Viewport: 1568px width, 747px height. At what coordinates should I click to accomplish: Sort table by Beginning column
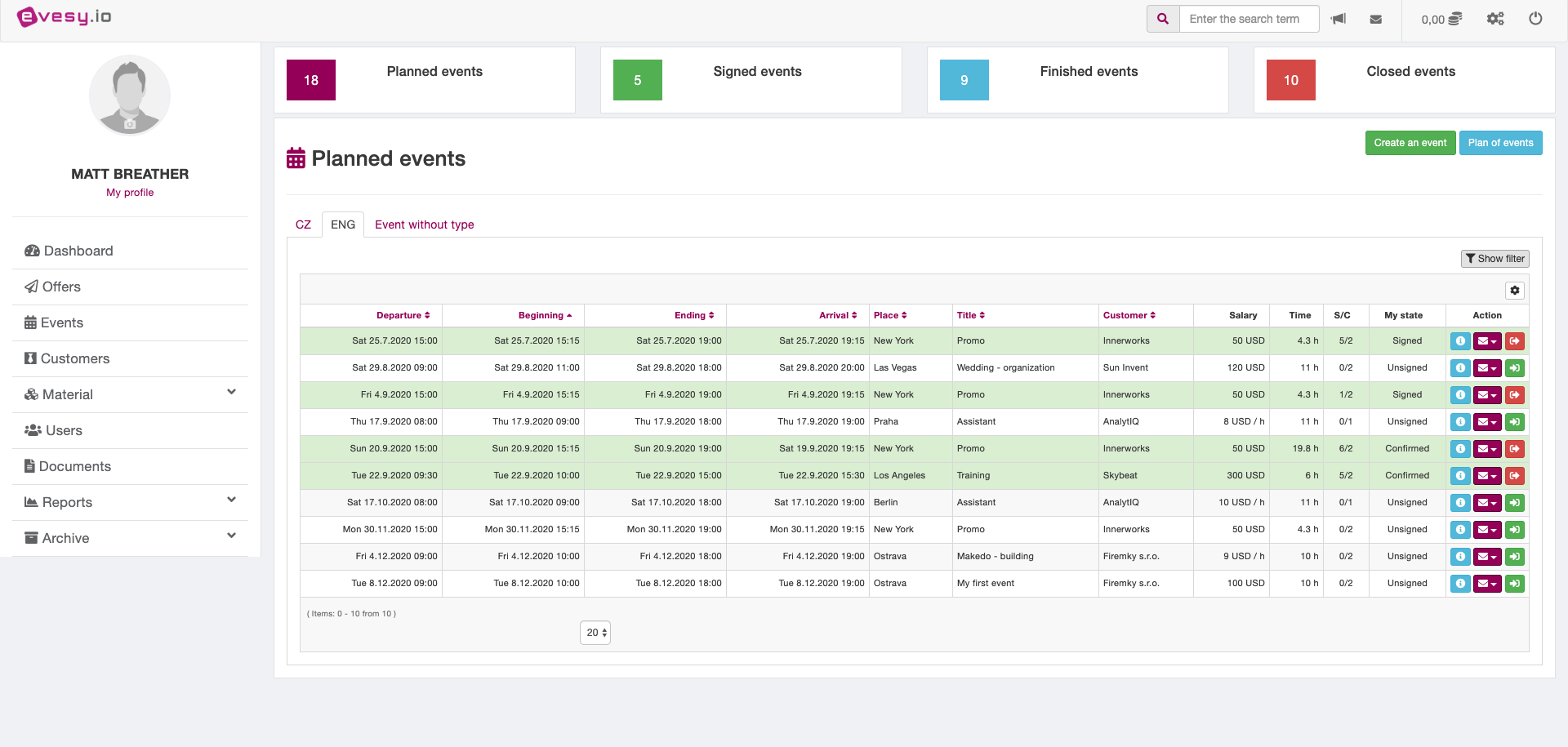(x=545, y=316)
